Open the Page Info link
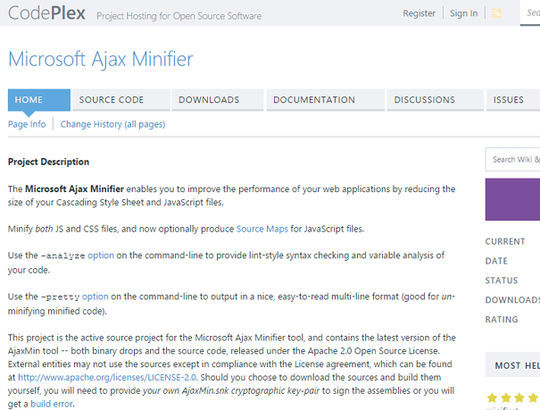This screenshot has width=540, height=410. point(27,124)
